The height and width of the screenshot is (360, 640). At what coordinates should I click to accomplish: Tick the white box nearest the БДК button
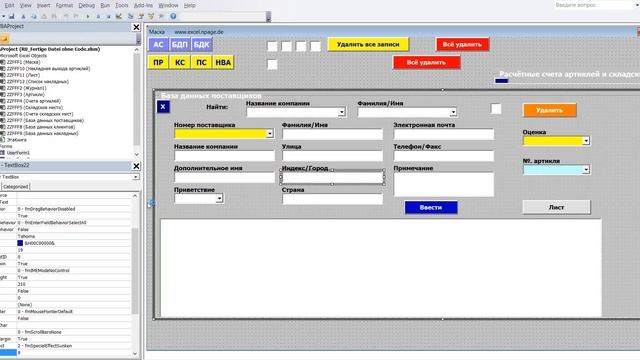272,46
